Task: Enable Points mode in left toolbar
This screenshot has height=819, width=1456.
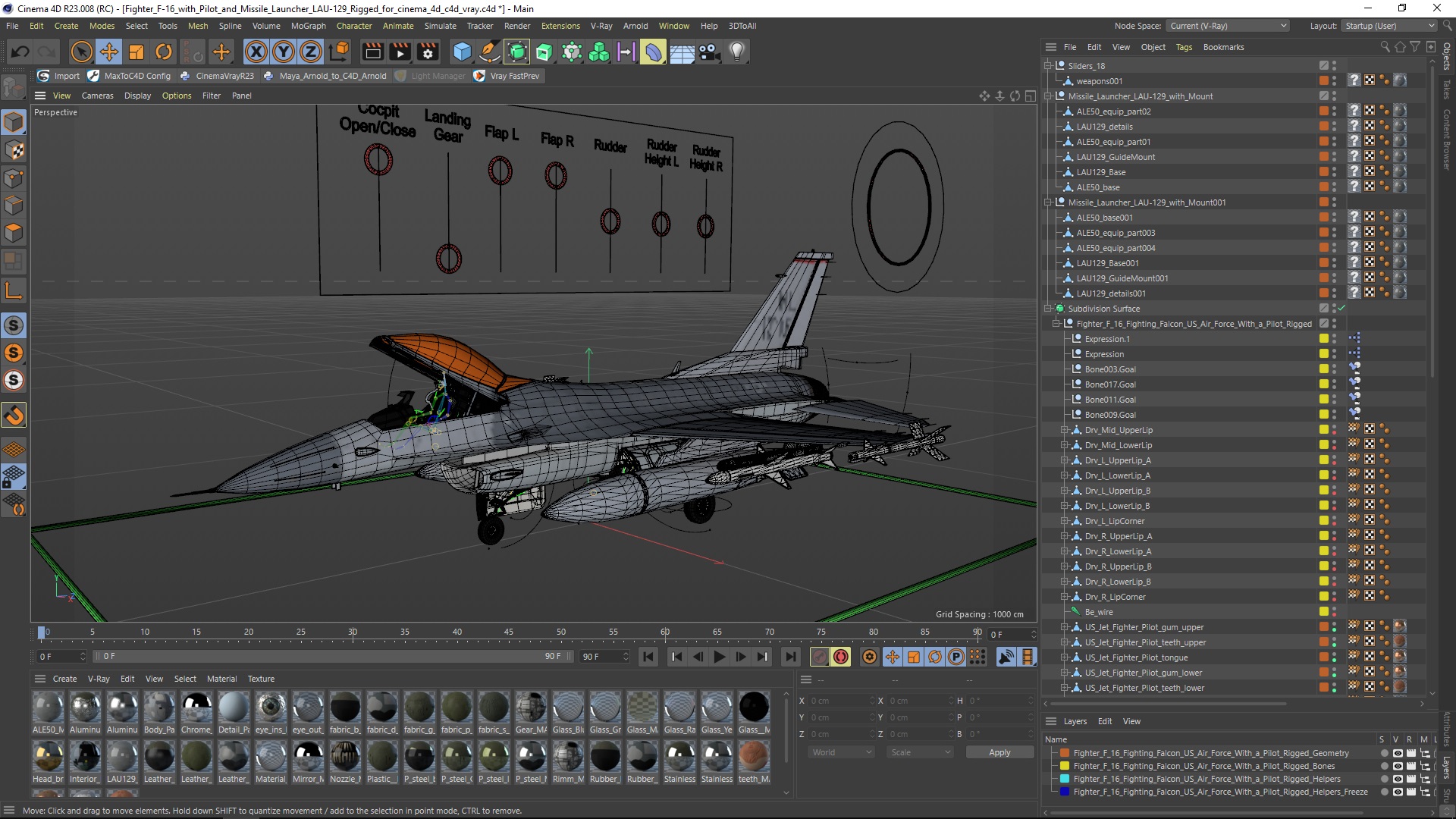Action: 14,177
